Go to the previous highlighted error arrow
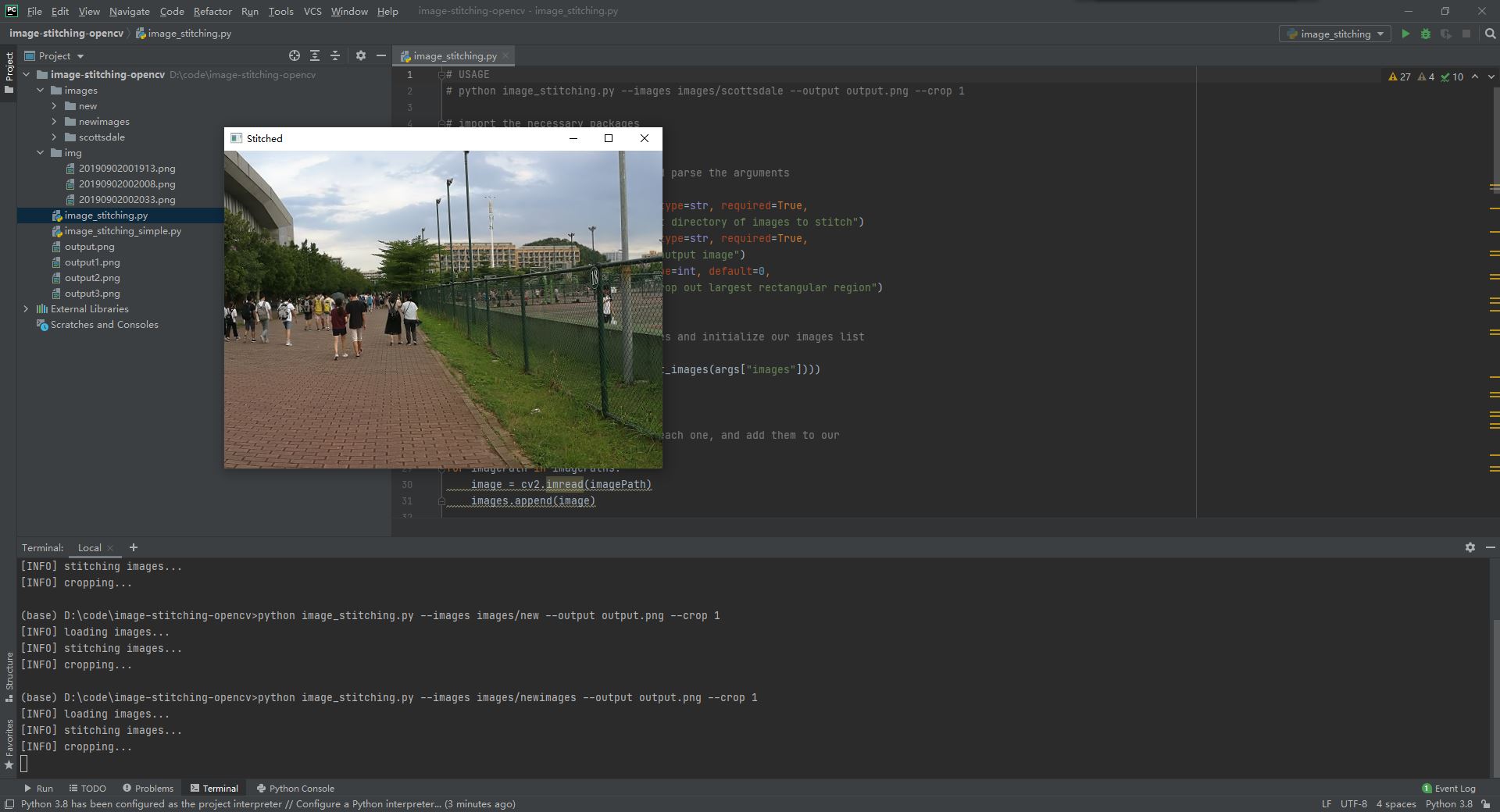 pos(1474,77)
